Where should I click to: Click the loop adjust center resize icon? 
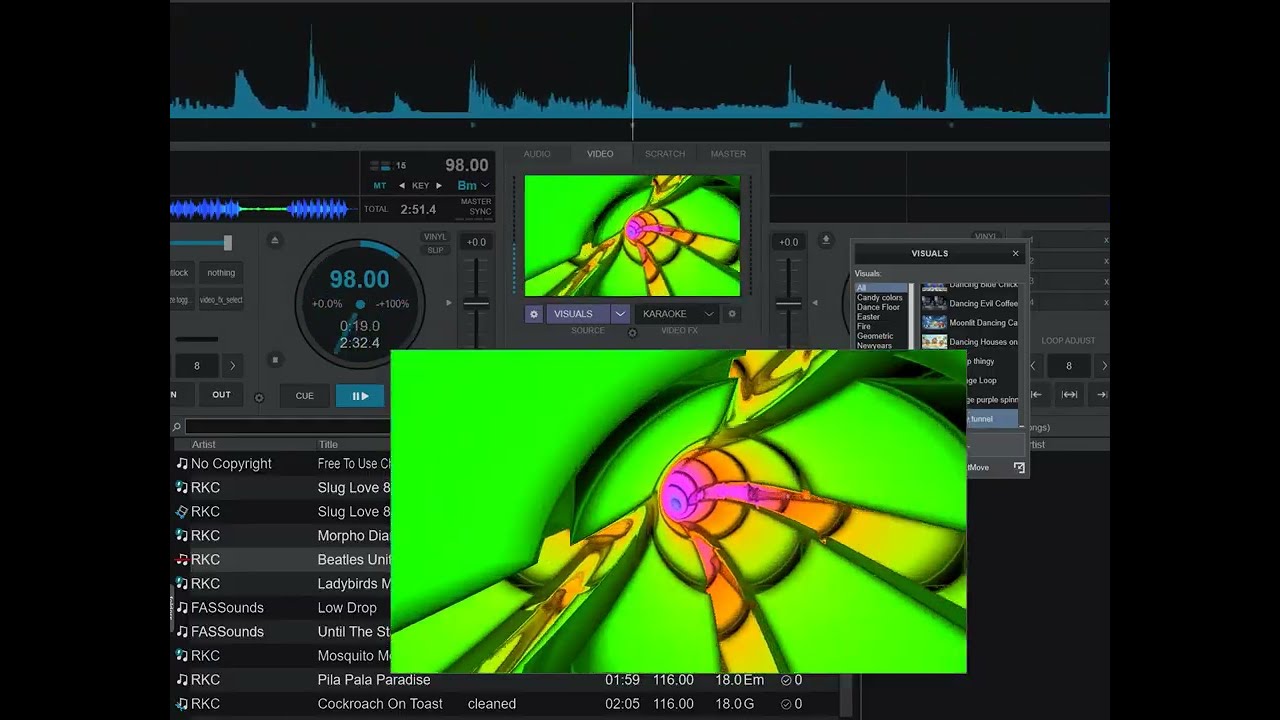pos(1069,395)
